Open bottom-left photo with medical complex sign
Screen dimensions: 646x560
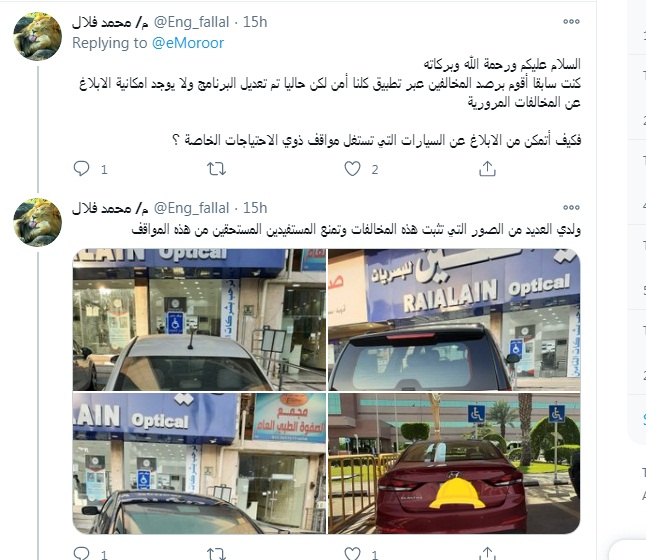[199, 464]
